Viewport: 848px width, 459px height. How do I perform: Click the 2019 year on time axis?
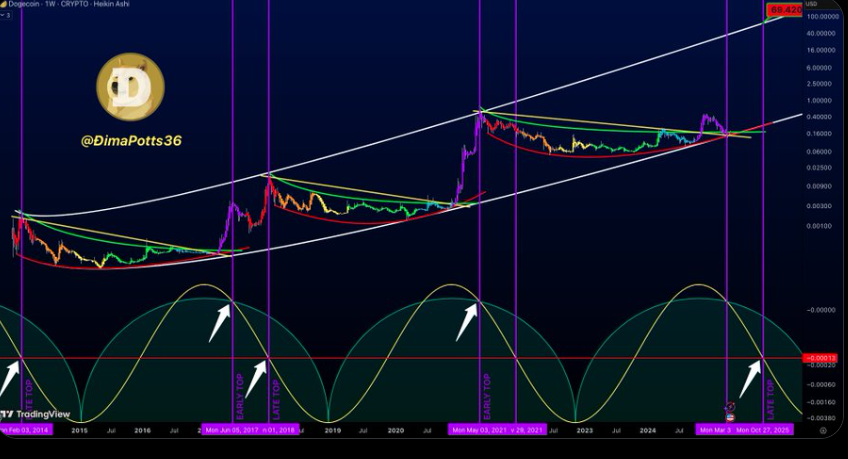tap(332, 430)
